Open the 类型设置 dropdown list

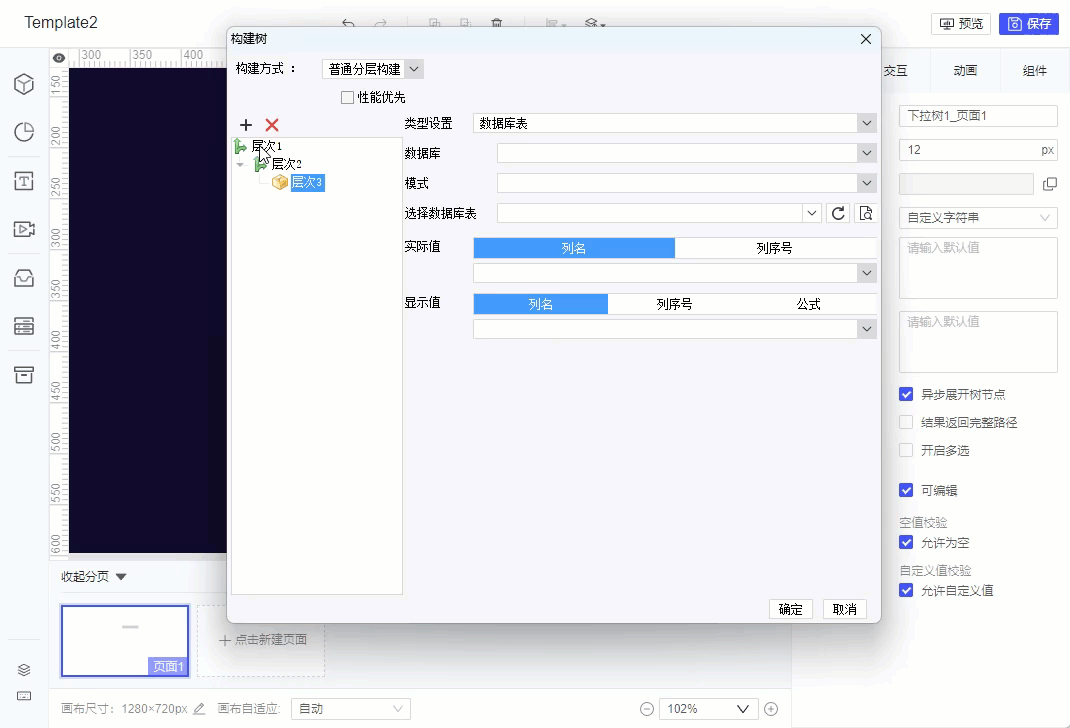click(x=675, y=123)
